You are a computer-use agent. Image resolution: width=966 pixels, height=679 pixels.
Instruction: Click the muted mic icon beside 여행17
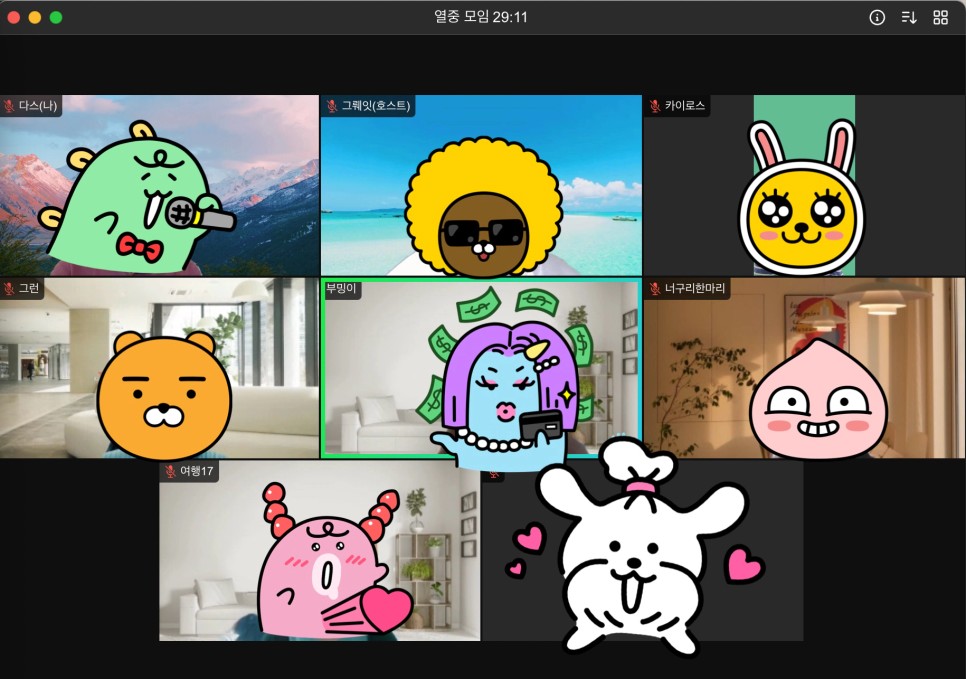click(x=170, y=471)
